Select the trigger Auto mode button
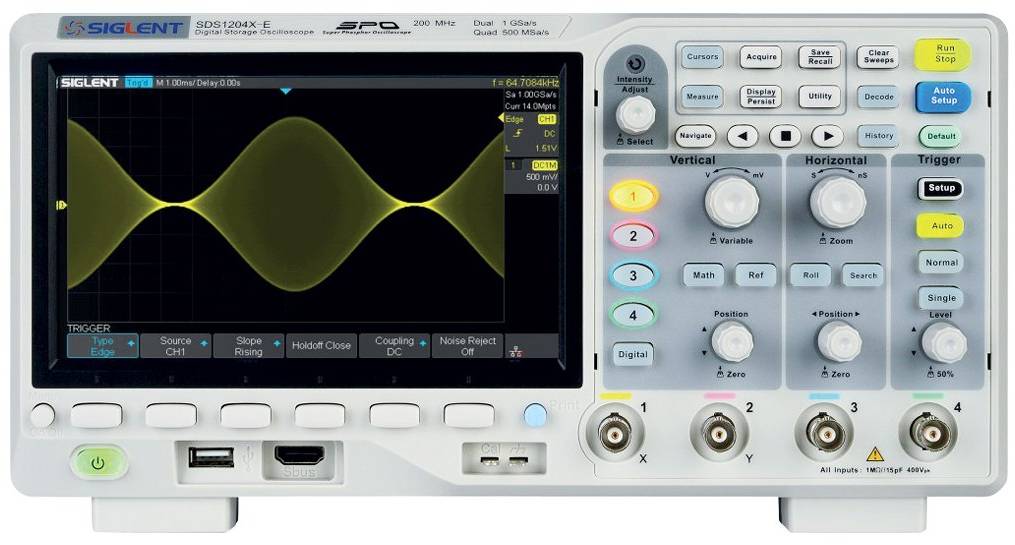1015x545 pixels. (941, 226)
